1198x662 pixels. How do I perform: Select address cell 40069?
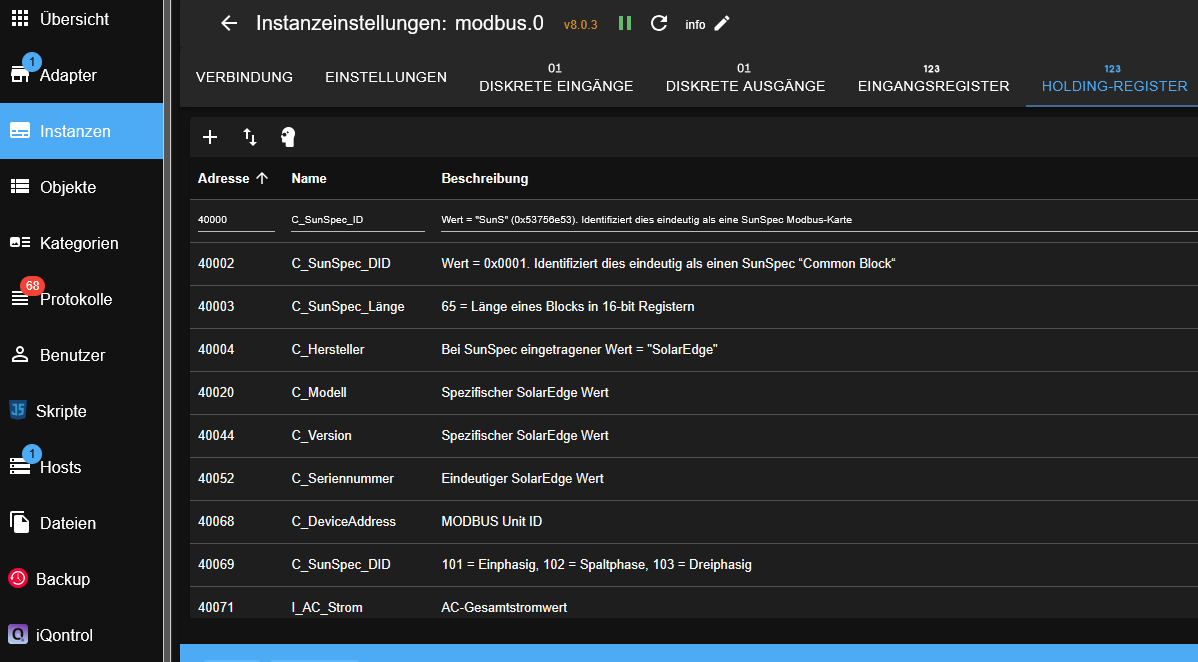216,564
